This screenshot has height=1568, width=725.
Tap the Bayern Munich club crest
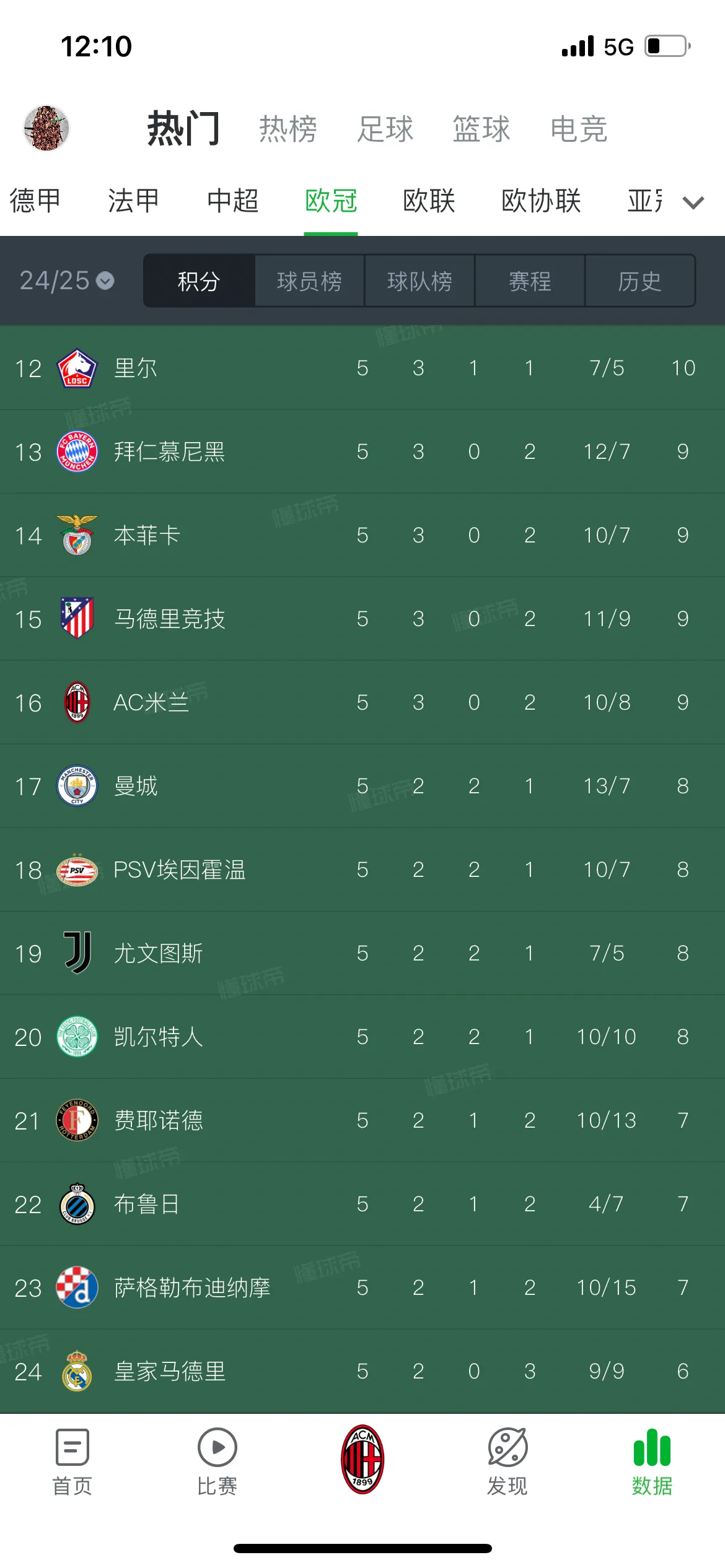77,451
